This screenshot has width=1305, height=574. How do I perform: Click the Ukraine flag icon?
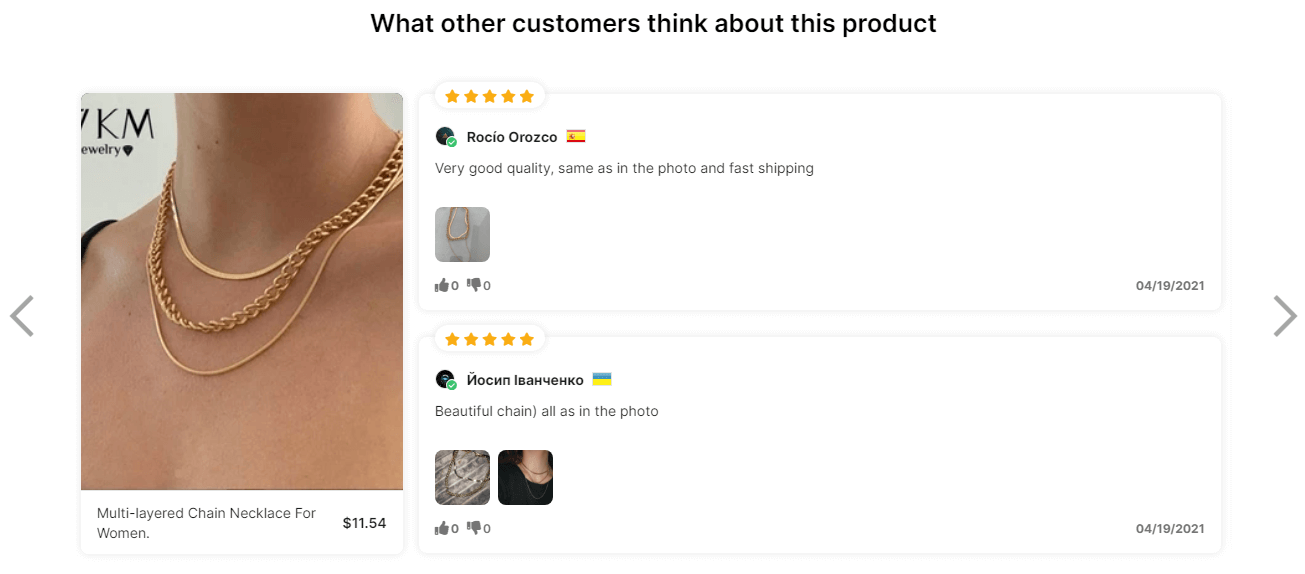tap(602, 379)
